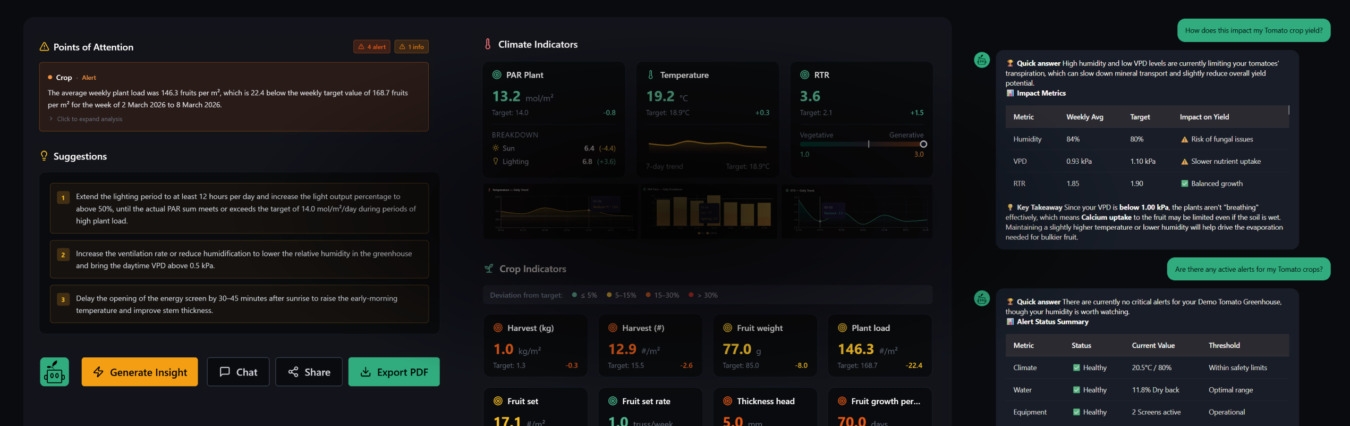The width and height of the screenshot is (1350, 426).
Task: Open the temperature daily trend chart thumbnail
Action: coord(557,210)
